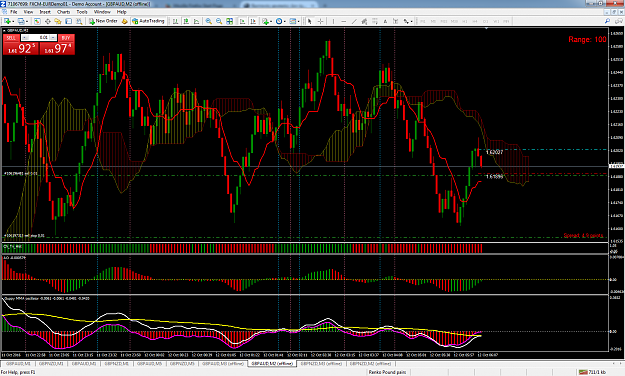Switch chart to line chart
625x376 pixels.
pyautogui.click(x=197, y=21)
